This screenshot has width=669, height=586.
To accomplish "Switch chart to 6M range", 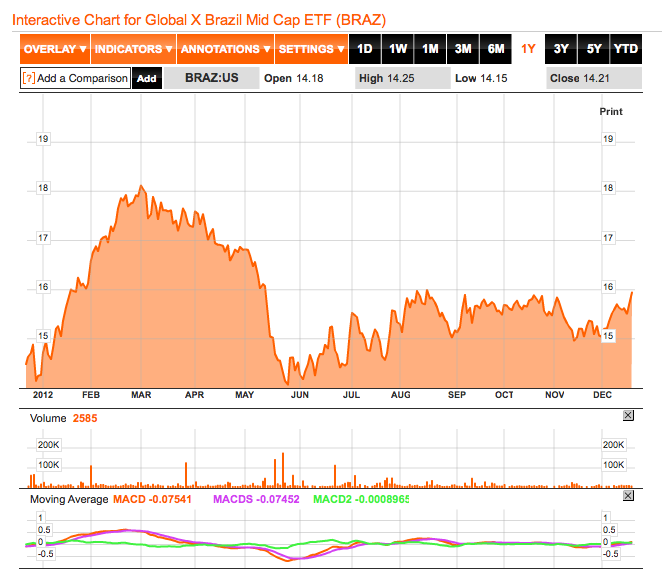I will click(x=496, y=49).
